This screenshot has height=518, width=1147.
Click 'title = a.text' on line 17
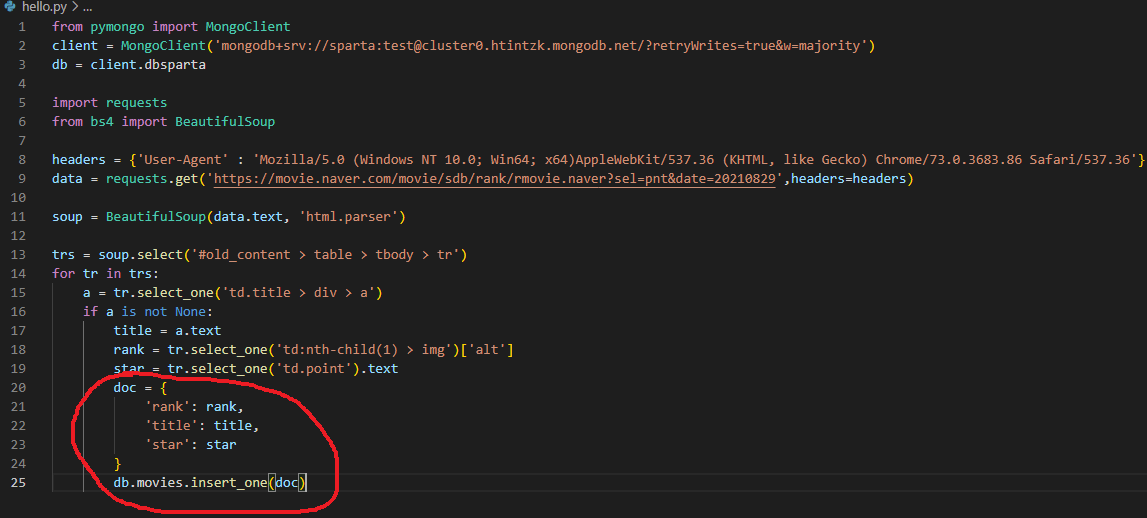pyautogui.click(x=167, y=331)
